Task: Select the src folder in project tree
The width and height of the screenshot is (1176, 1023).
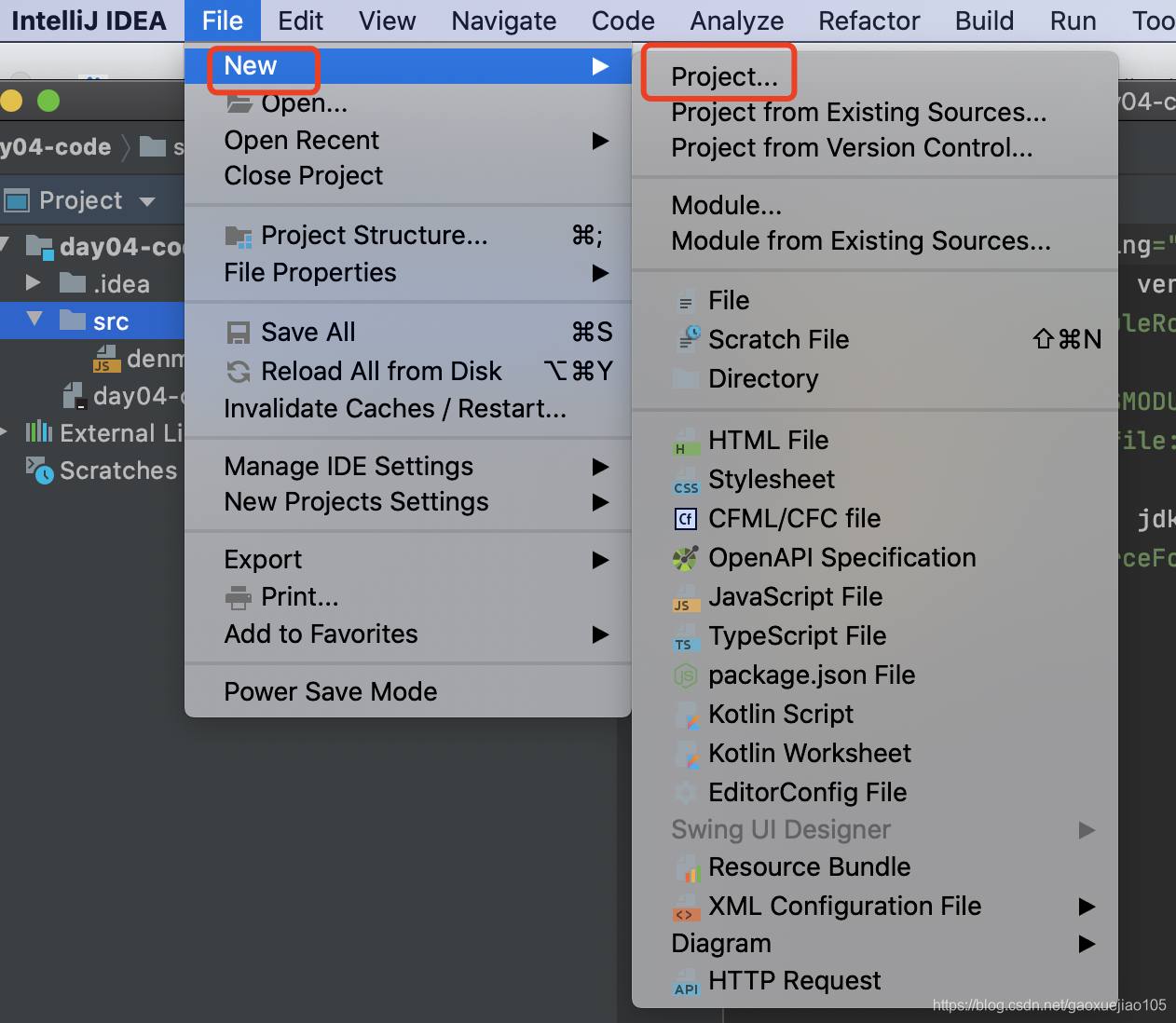Action: (x=92, y=321)
